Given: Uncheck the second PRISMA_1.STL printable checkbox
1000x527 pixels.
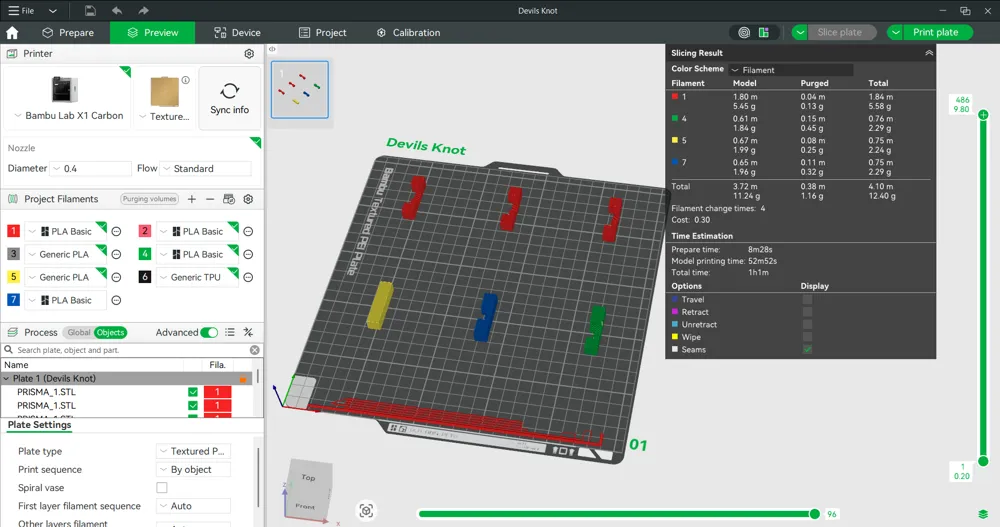Looking at the screenshot, I should tap(193, 406).
